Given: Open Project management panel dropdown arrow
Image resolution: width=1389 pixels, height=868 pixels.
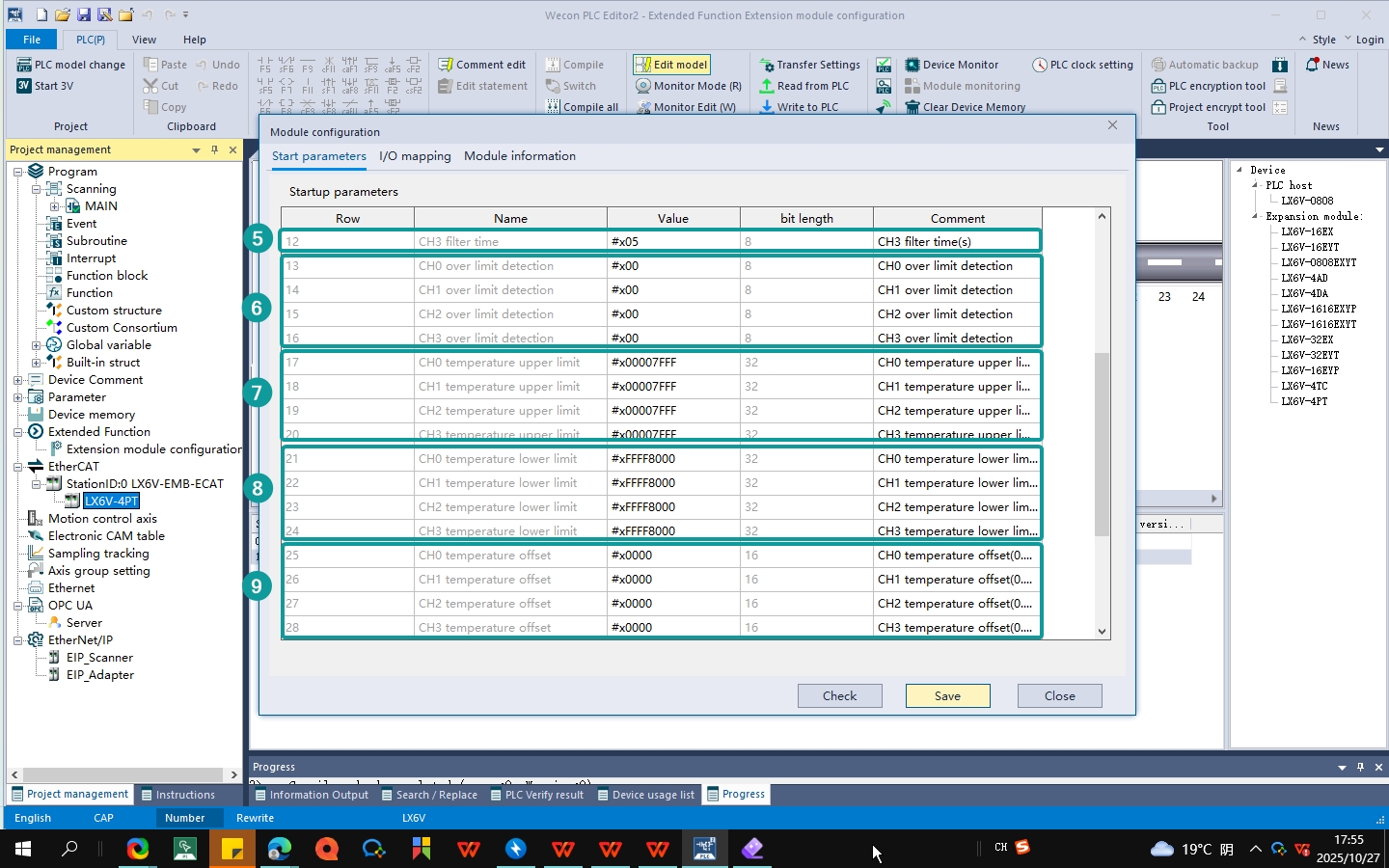Looking at the screenshot, I should [196, 149].
